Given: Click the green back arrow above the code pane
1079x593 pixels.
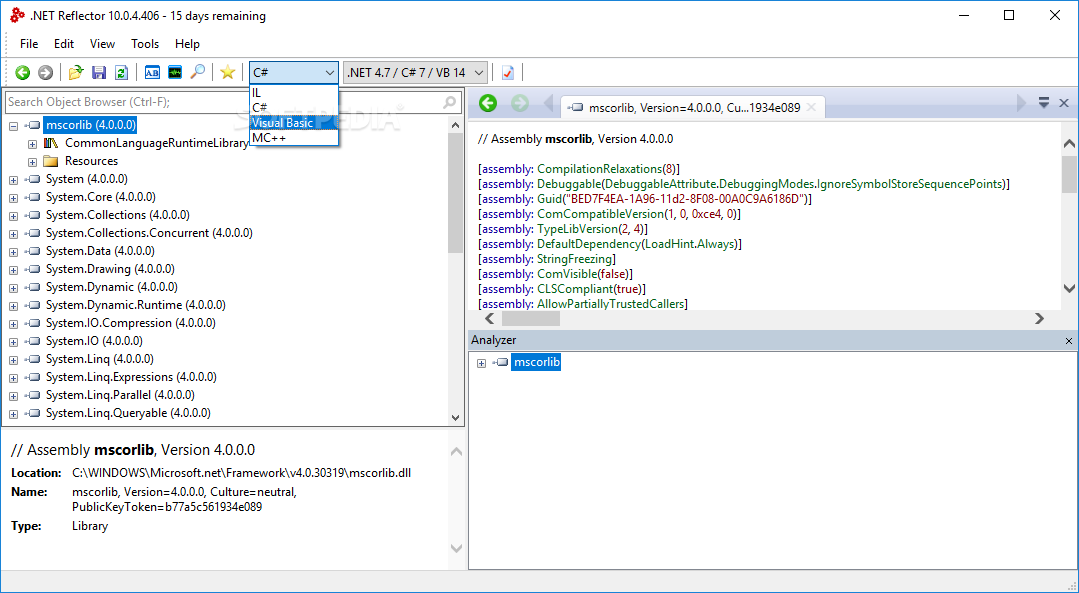Looking at the screenshot, I should pyautogui.click(x=488, y=103).
